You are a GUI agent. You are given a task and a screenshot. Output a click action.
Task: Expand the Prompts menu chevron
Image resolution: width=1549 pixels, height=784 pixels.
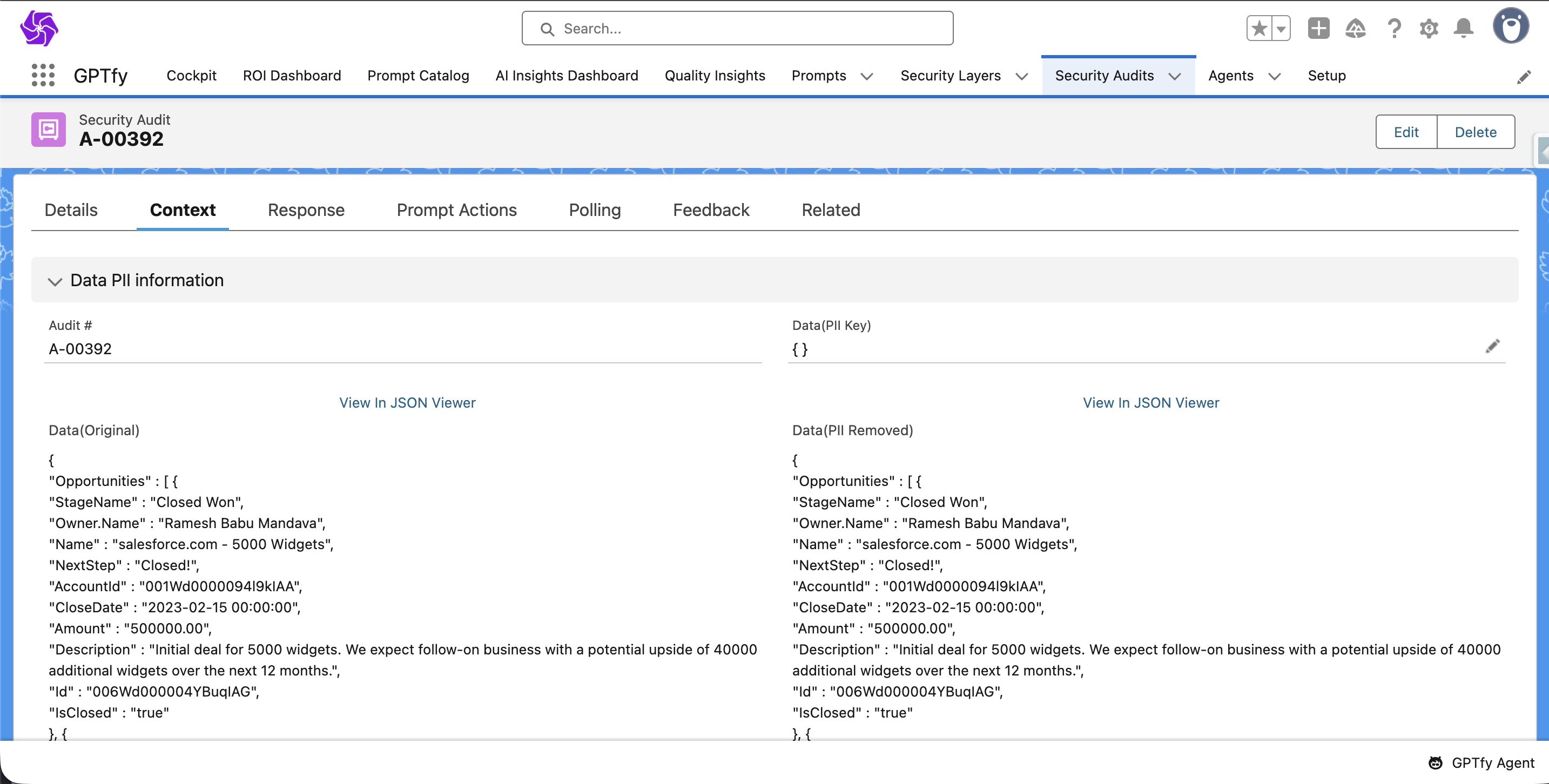tap(866, 76)
